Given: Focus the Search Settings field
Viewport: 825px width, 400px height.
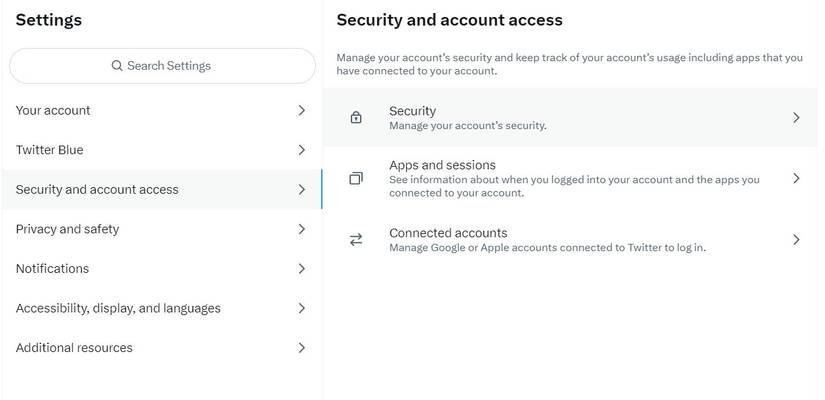Looking at the screenshot, I should (x=163, y=66).
